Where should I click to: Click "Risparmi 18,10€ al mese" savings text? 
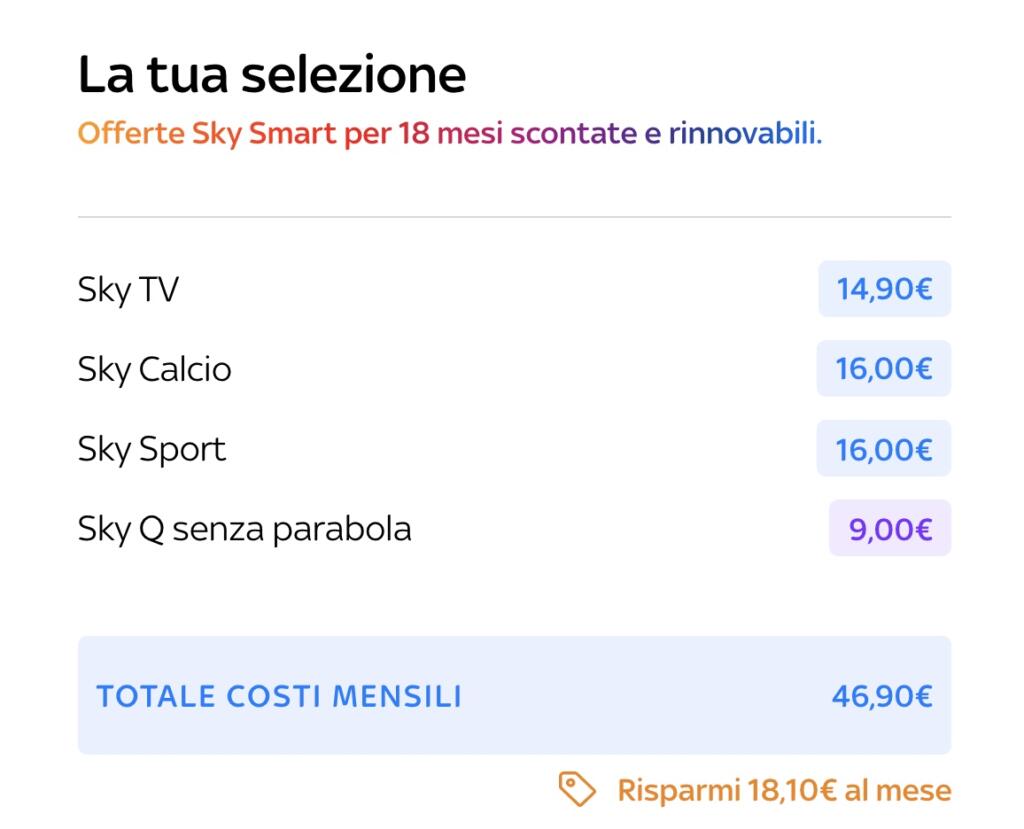[x=784, y=790]
